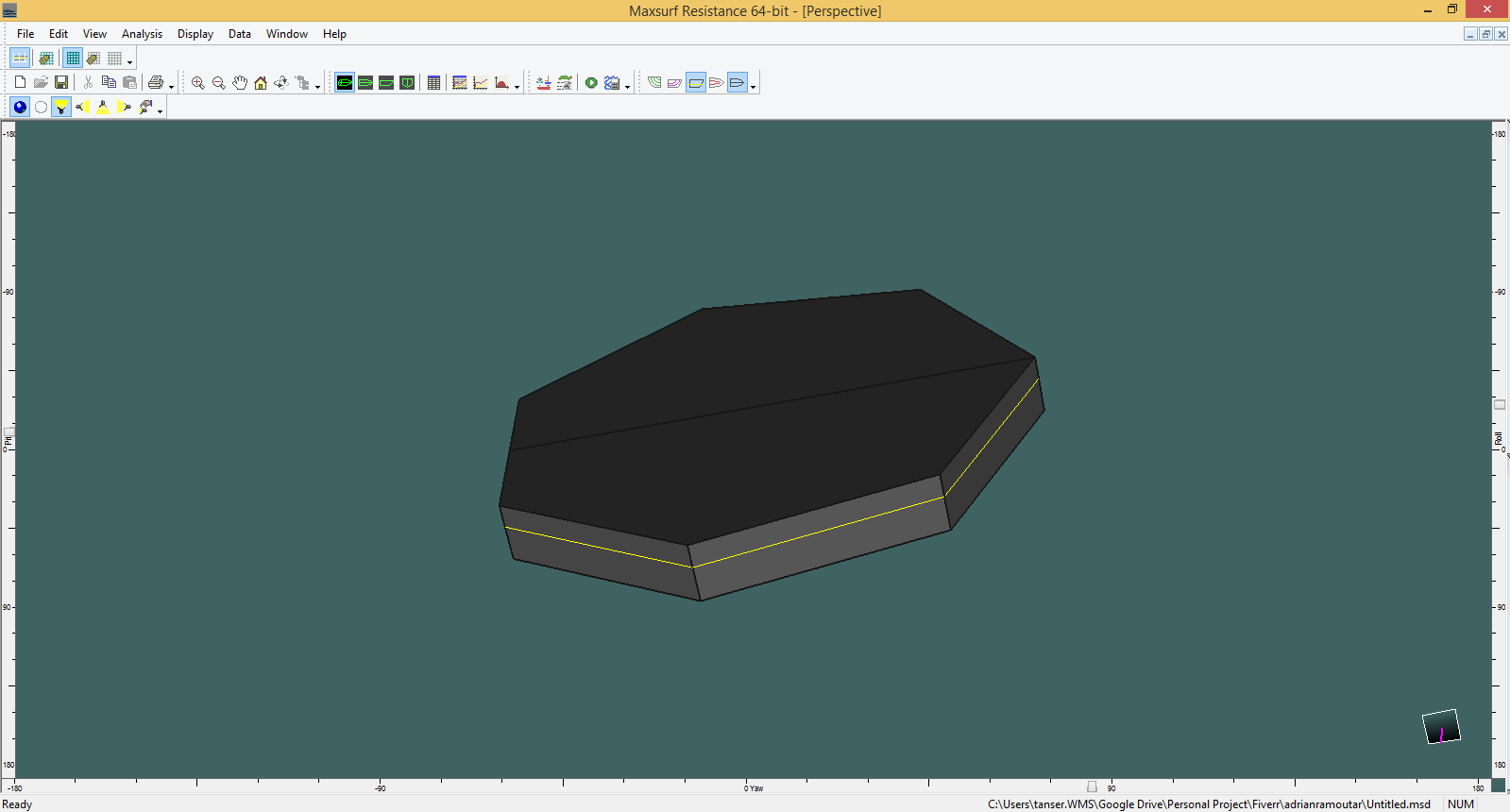The height and width of the screenshot is (812, 1510).
Task: Toggle the waterline contour display button
Action: (696, 83)
